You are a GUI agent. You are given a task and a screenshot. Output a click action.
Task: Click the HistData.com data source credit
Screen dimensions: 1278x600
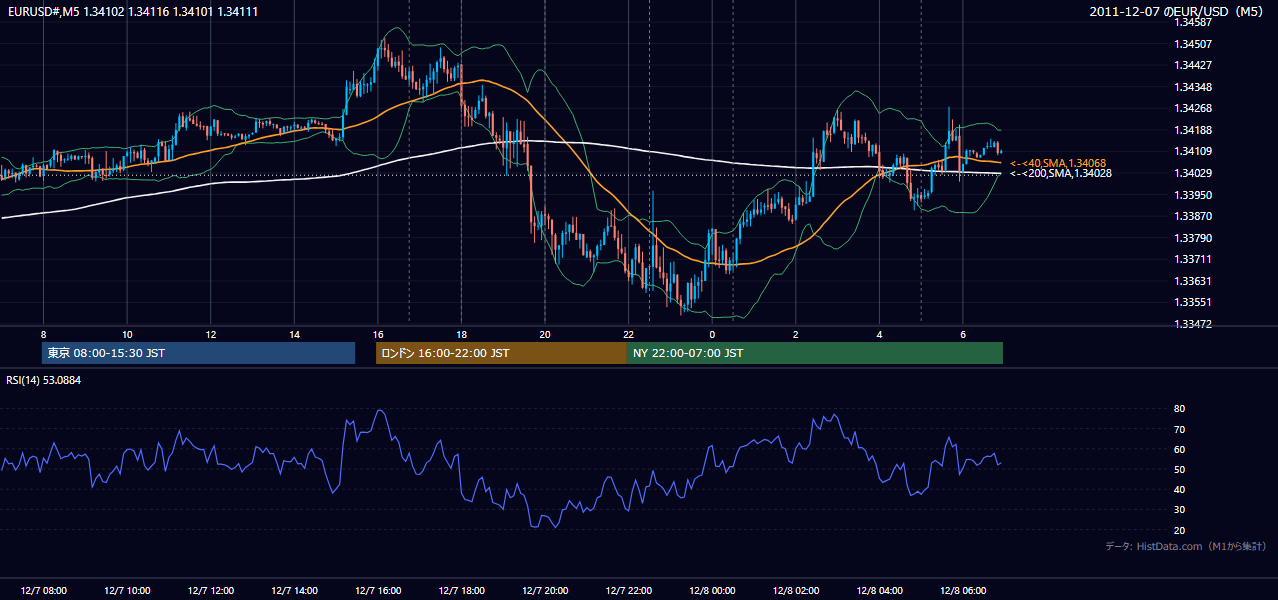pos(1186,546)
